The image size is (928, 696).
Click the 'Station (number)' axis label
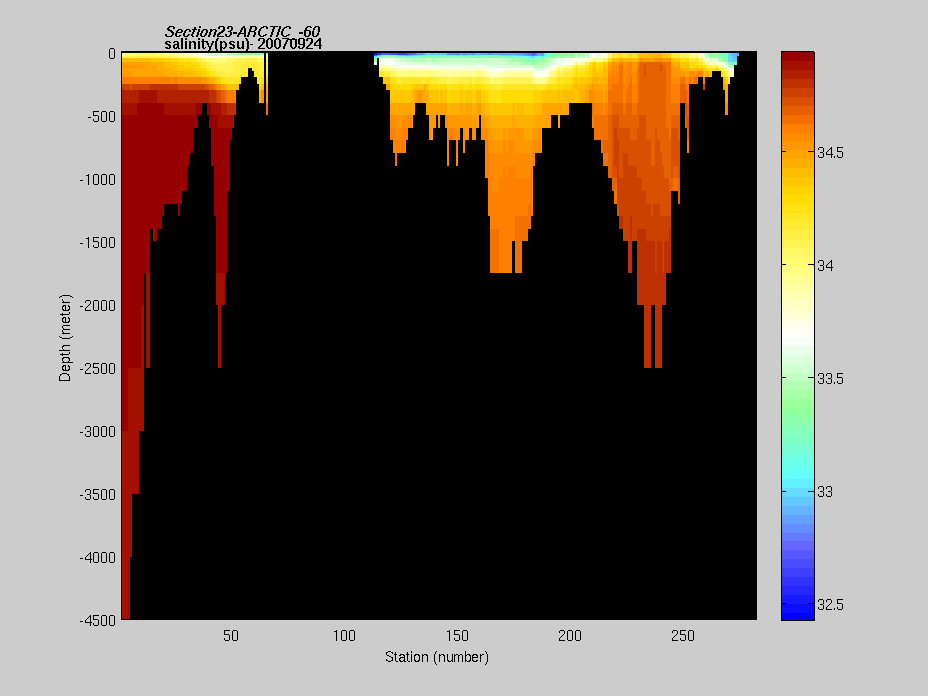coord(437,657)
